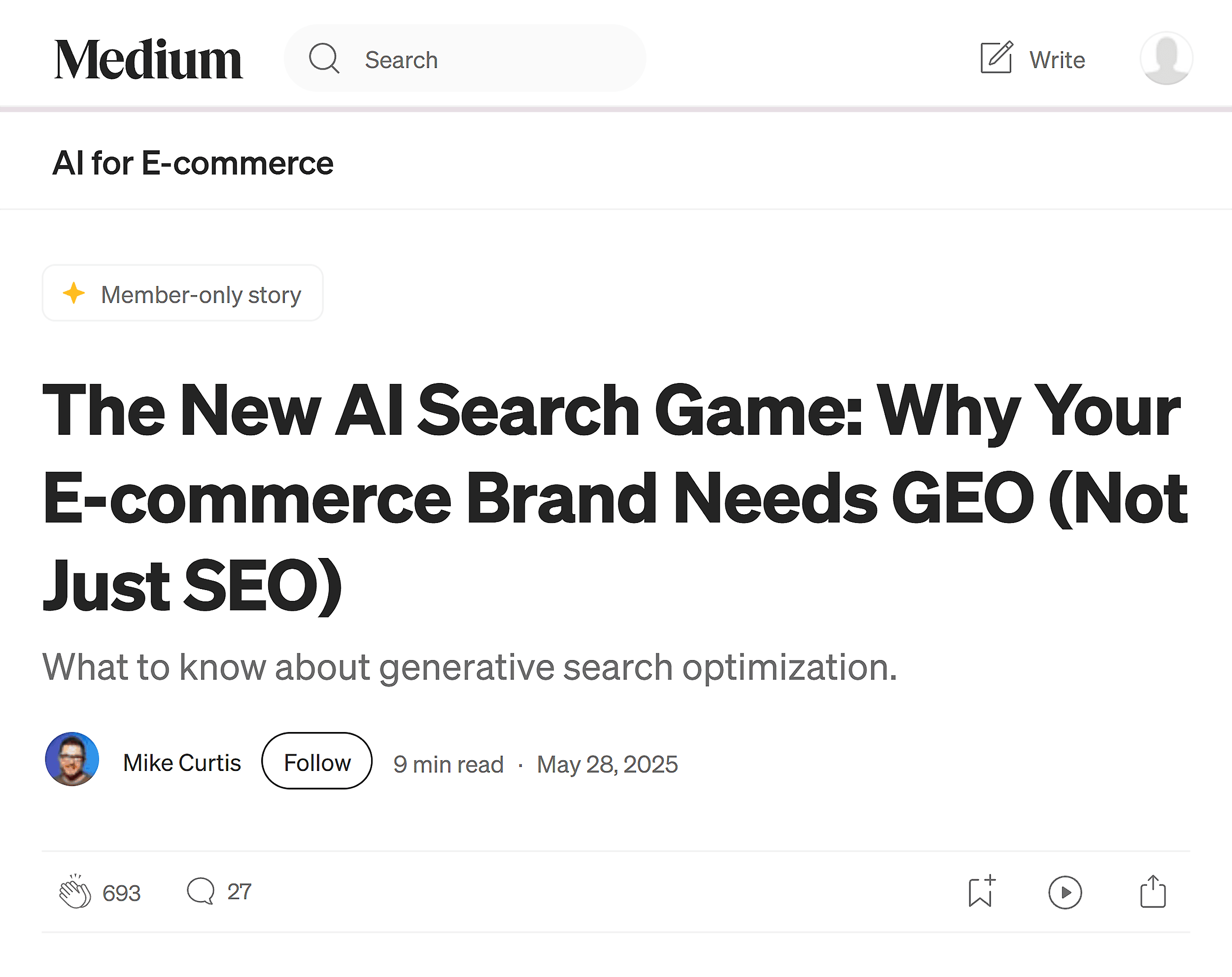Image resolution: width=1232 pixels, height=977 pixels.
Task: Open the responses panel
Action: (200, 892)
